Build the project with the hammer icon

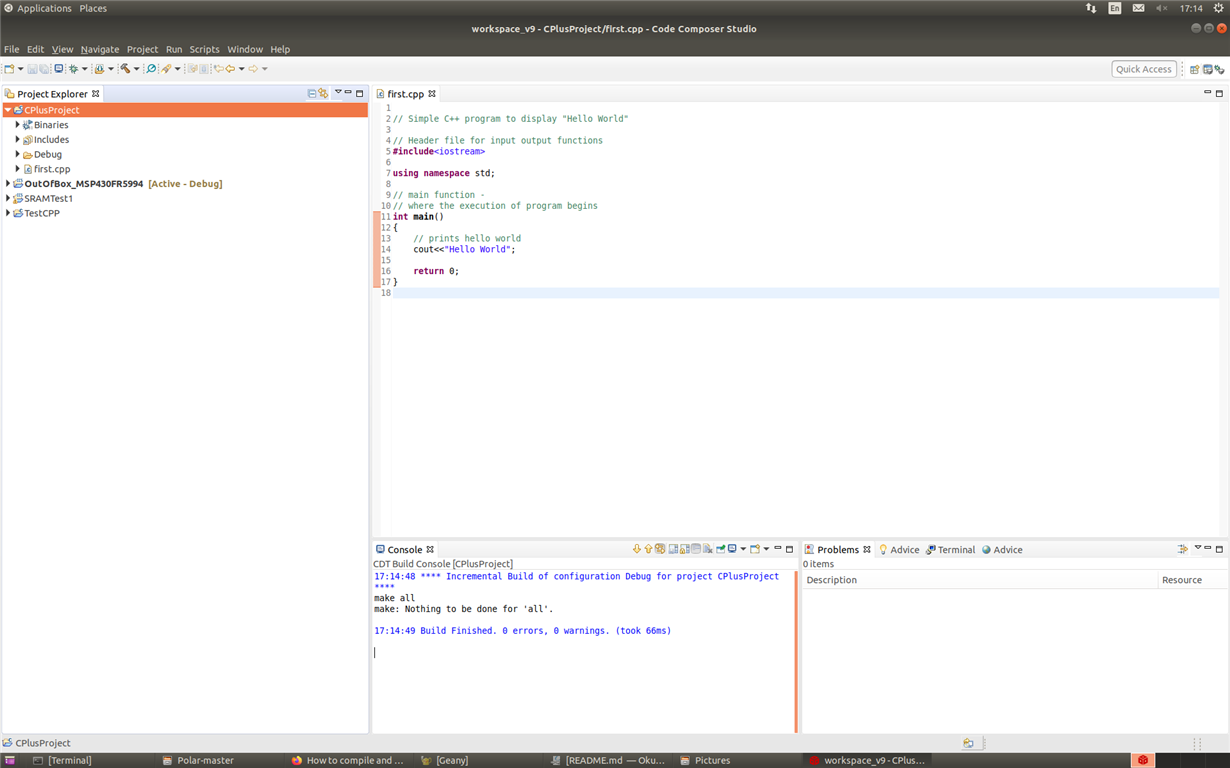(125, 69)
